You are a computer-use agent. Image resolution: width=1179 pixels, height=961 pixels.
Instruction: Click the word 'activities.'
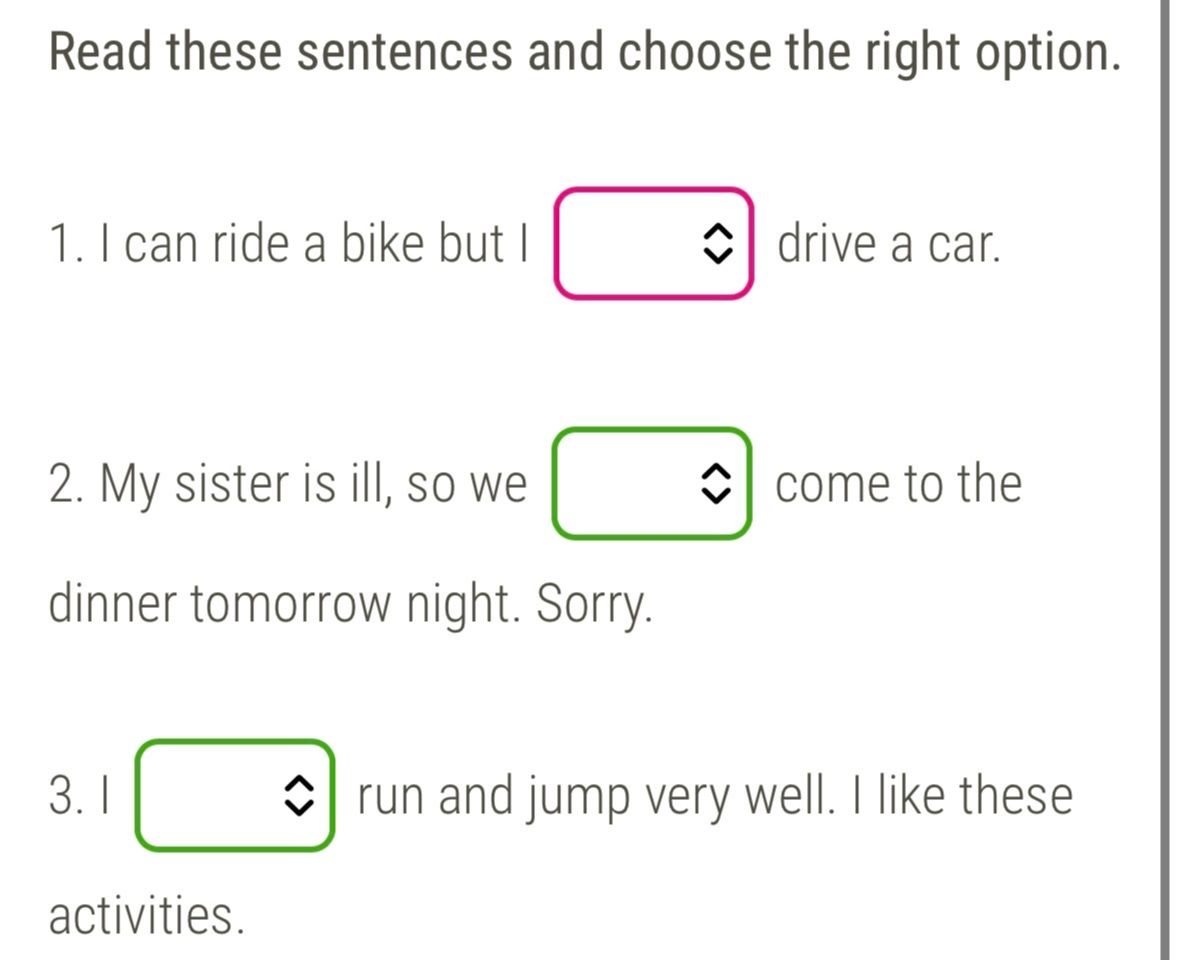pyautogui.click(x=147, y=915)
